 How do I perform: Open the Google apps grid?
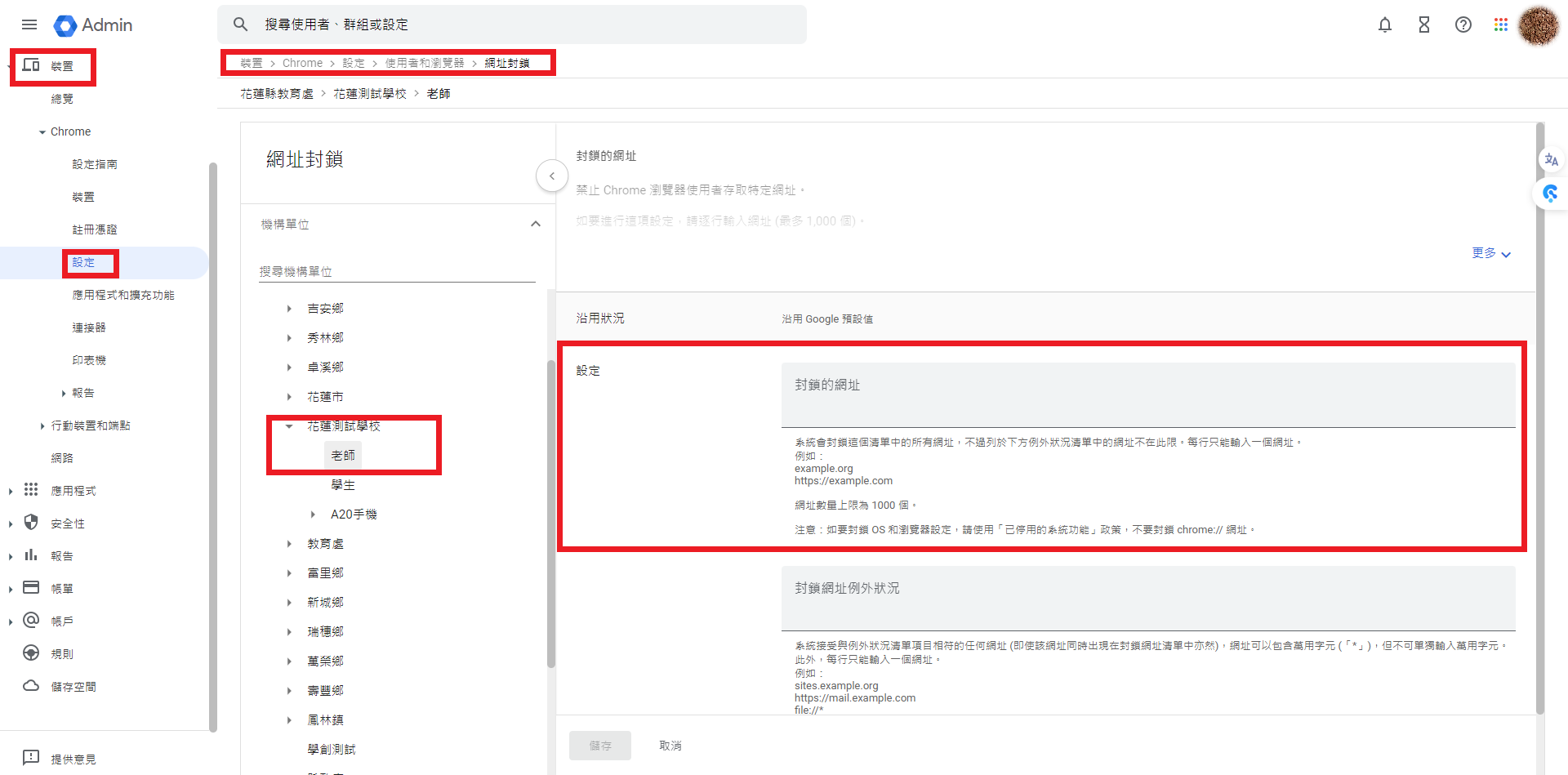(x=1500, y=24)
